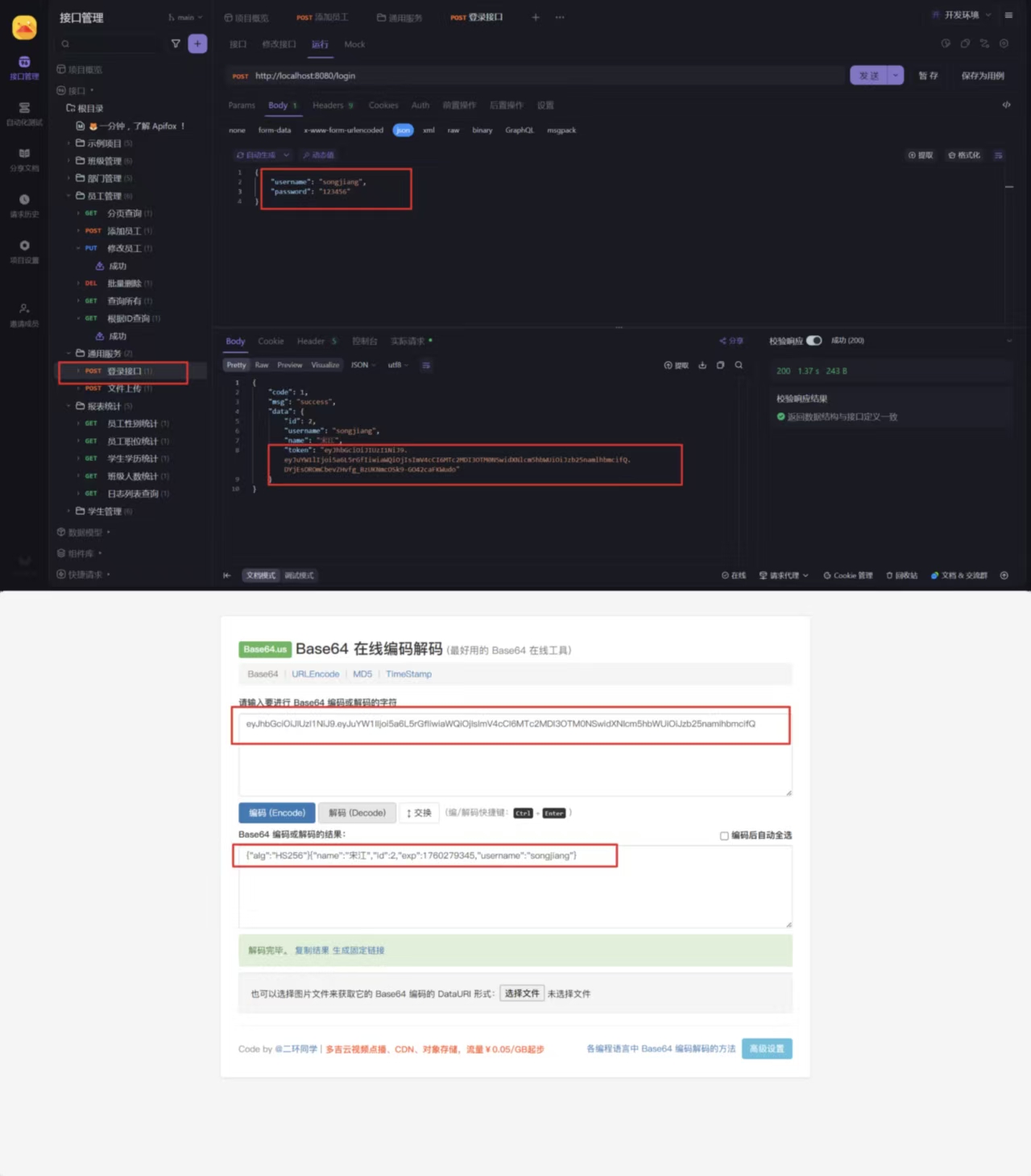Open the 请求历史 clock icon
The width and height of the screenshot is (1031, 1176).
pos(24,205)
